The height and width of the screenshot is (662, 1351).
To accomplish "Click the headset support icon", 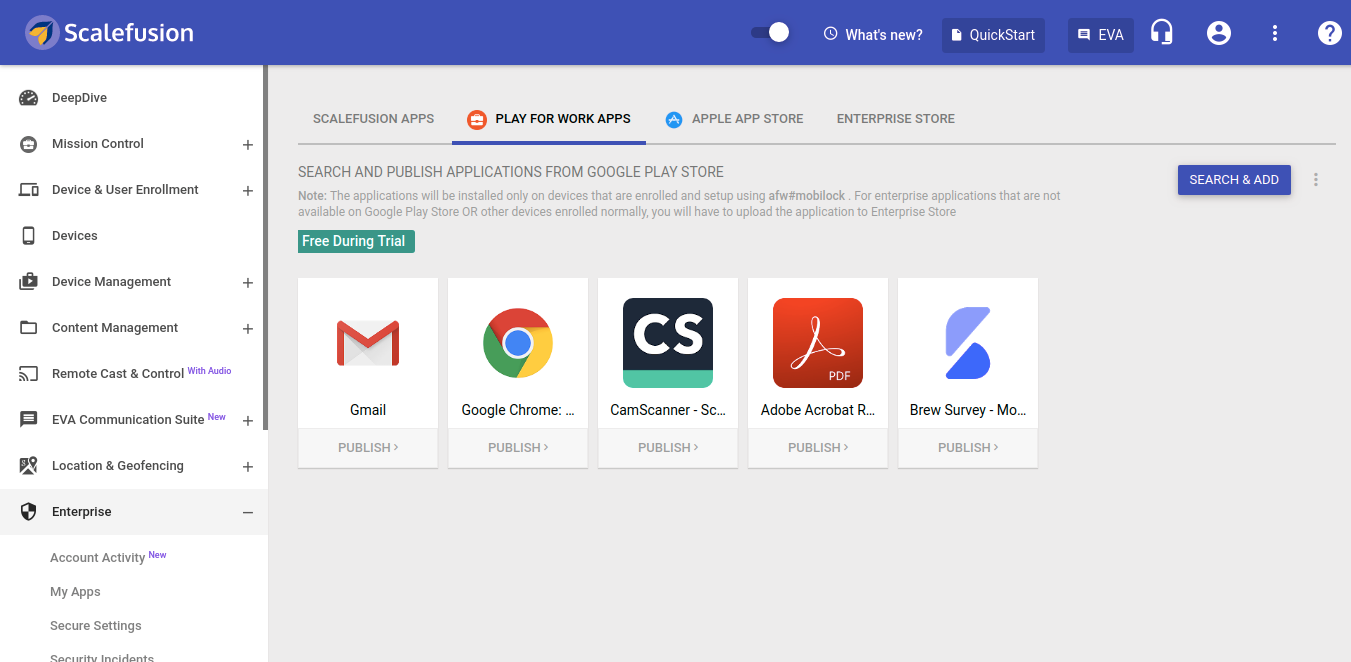I will tap(1162, 33).
